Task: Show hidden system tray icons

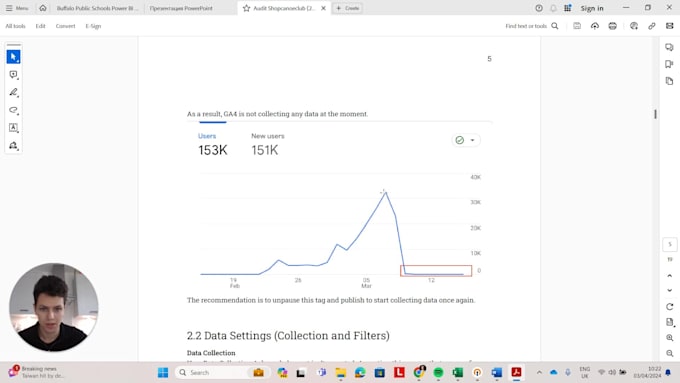Action: click(x=539, y=373)
